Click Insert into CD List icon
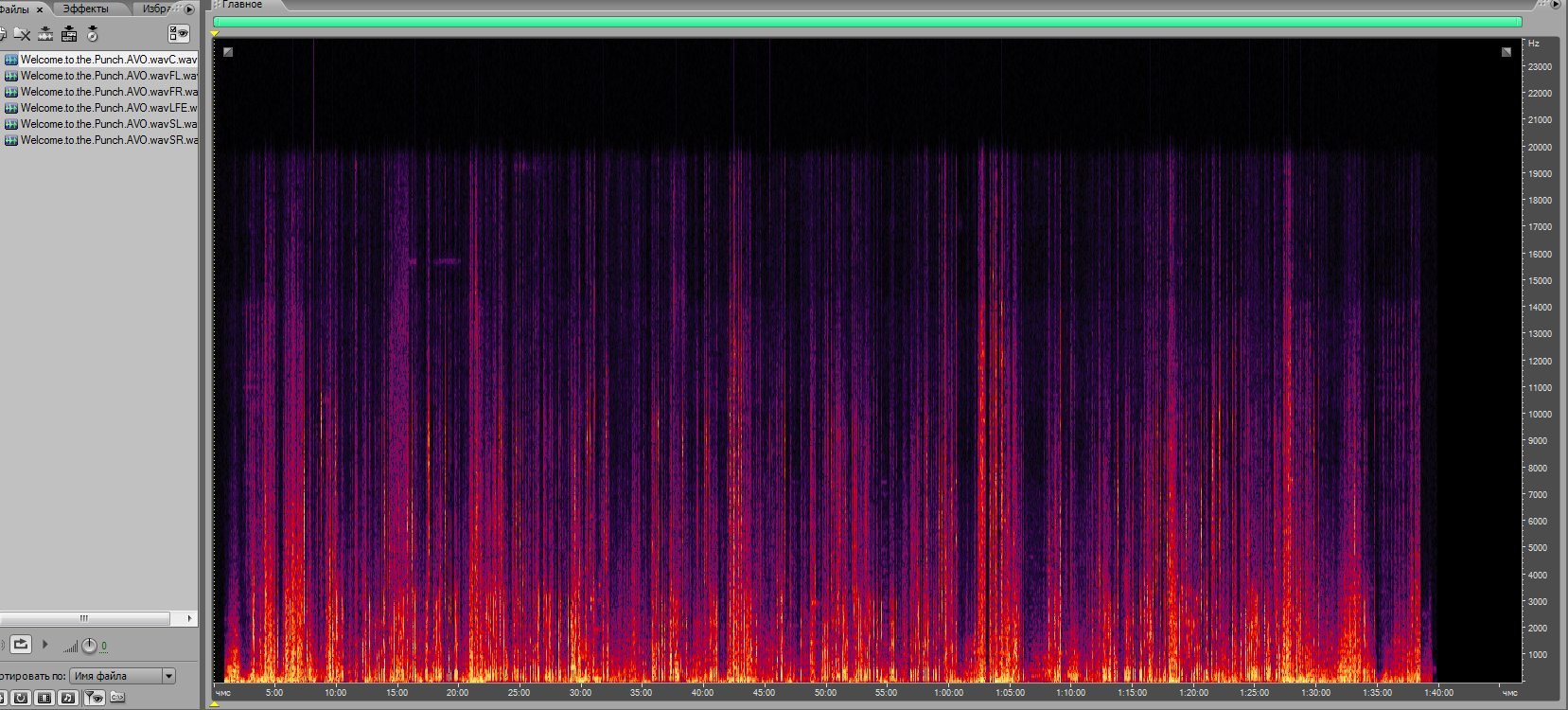 [x=93, y=35]
